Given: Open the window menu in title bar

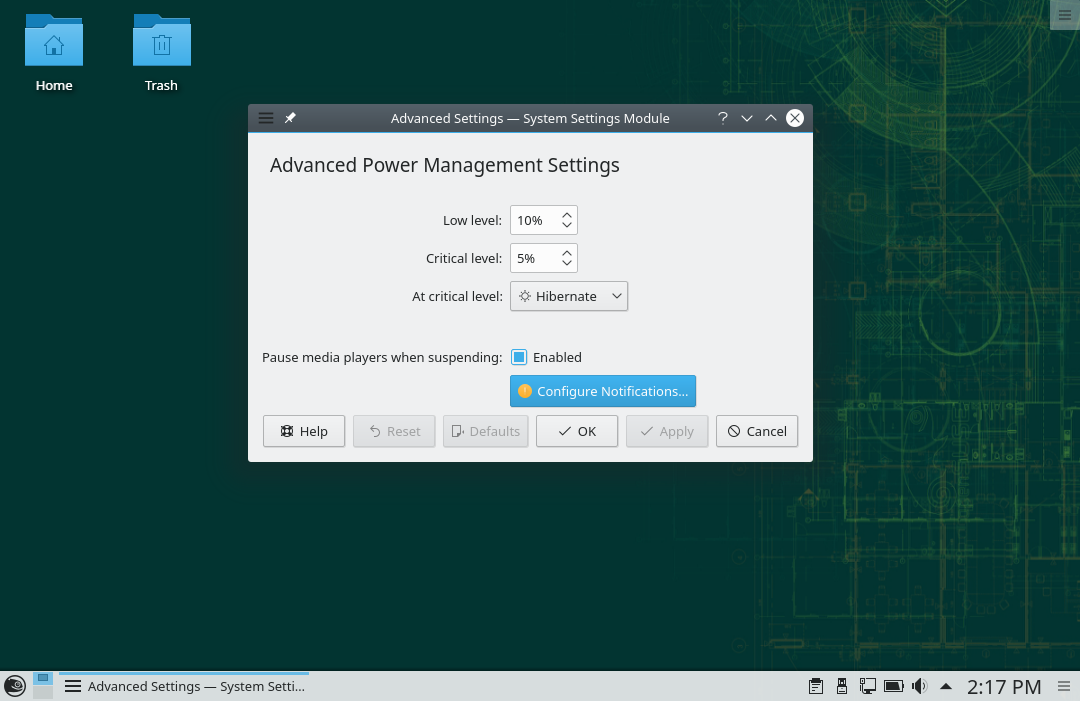Looking at the screenshot, I should point(266,118).
